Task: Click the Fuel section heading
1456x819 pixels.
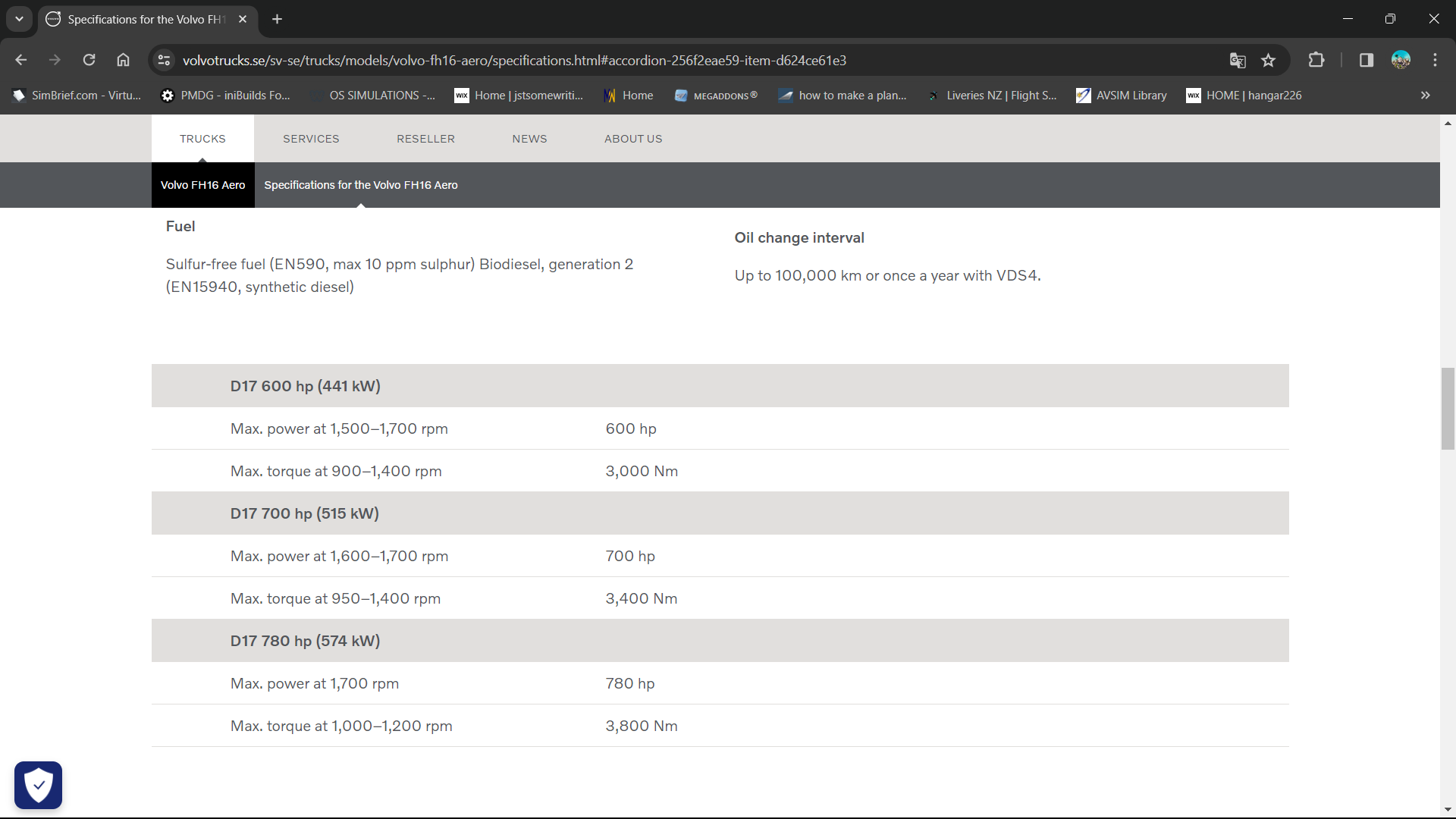Action: click(x=180, y=226)
